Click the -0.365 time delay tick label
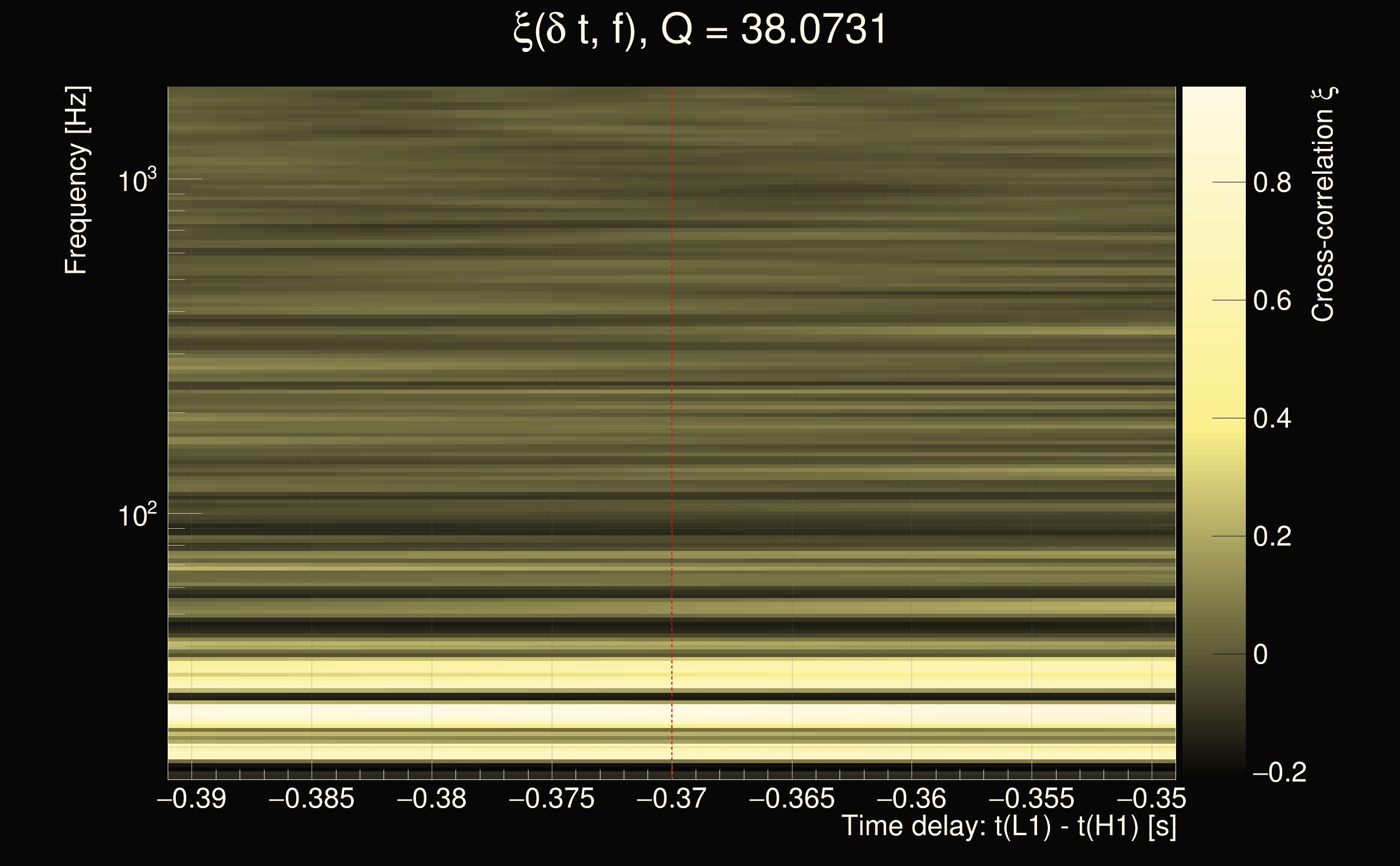Viewport: 1400px width, 866px height. (791, 798)
